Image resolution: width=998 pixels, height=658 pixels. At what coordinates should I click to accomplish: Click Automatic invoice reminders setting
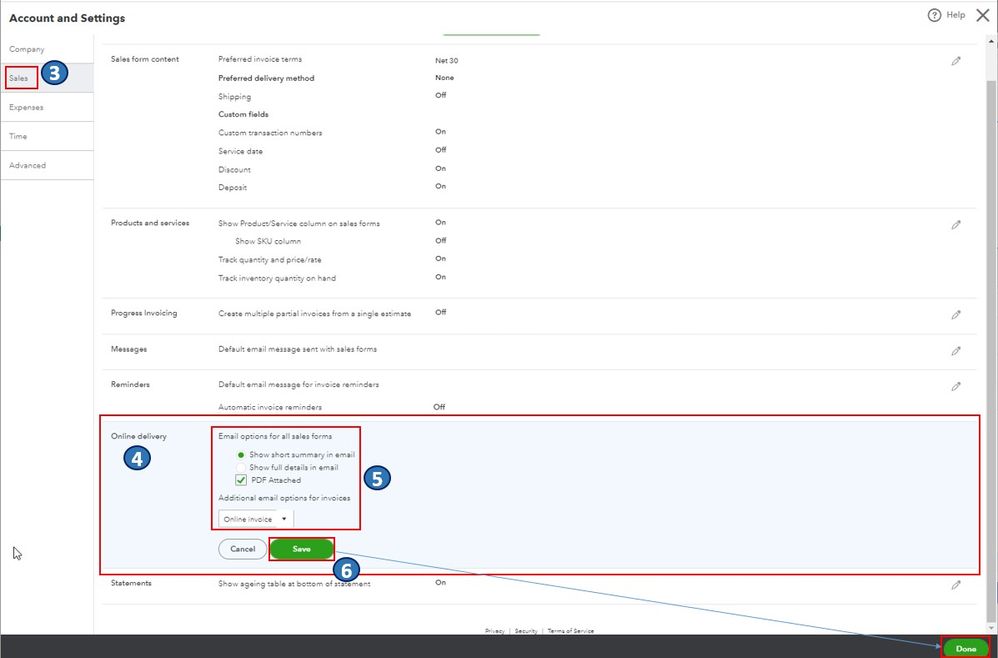click(270, 407)
